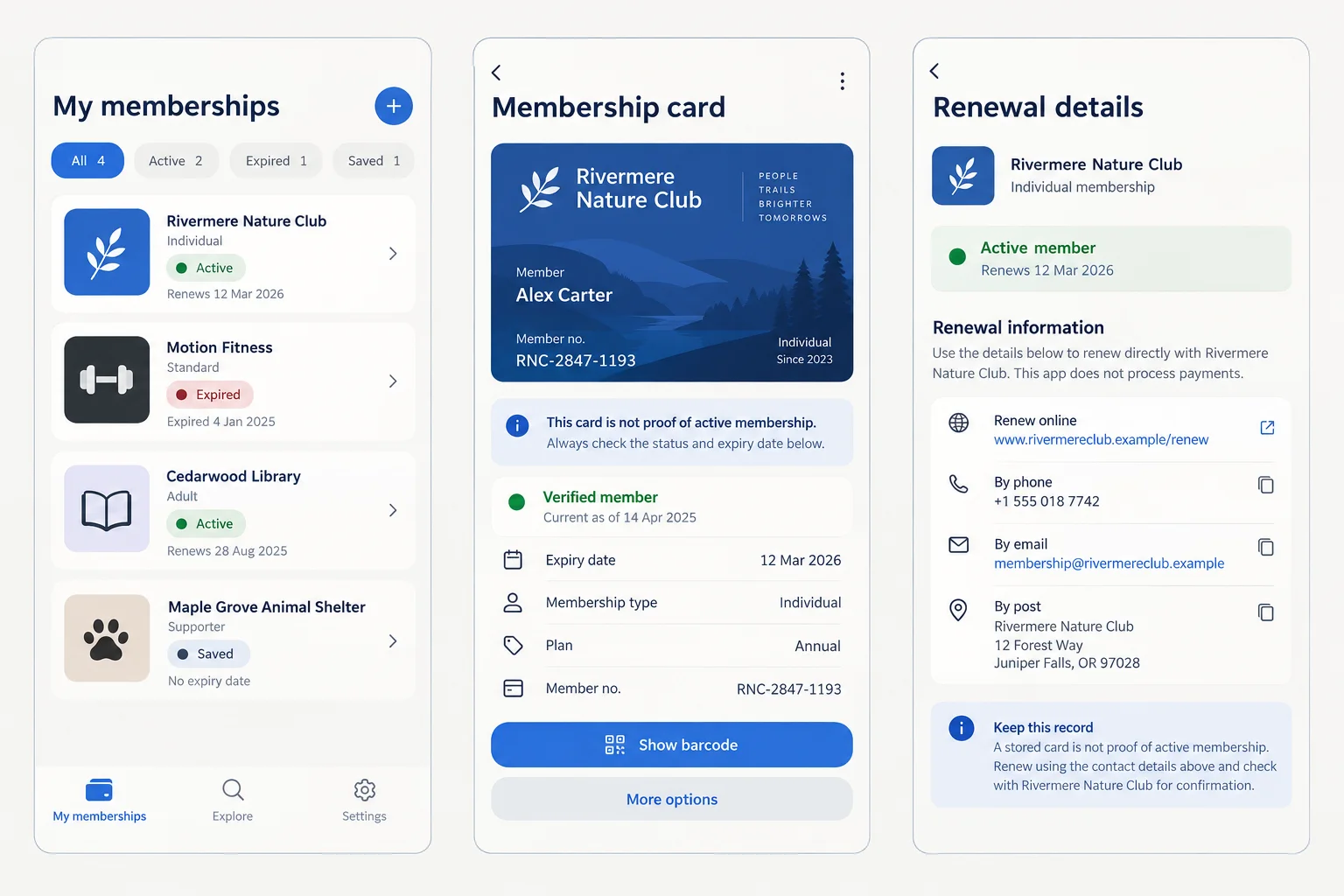The height and width of the screenshot is (896, 1344).
Task: Tap the Expired badge on Motion Fitness
Action: click(210, 395)
